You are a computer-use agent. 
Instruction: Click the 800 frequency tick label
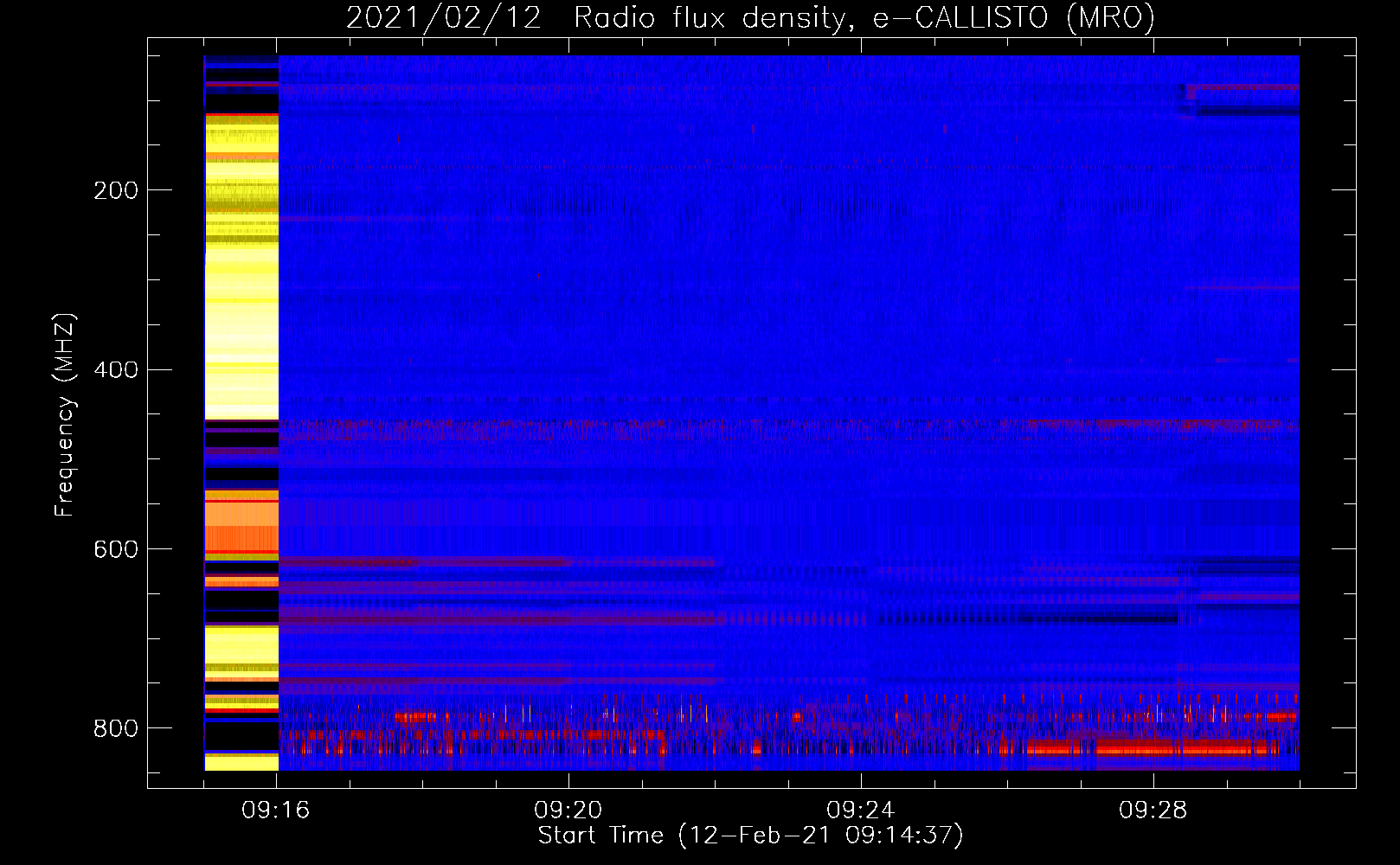[115, 728]
